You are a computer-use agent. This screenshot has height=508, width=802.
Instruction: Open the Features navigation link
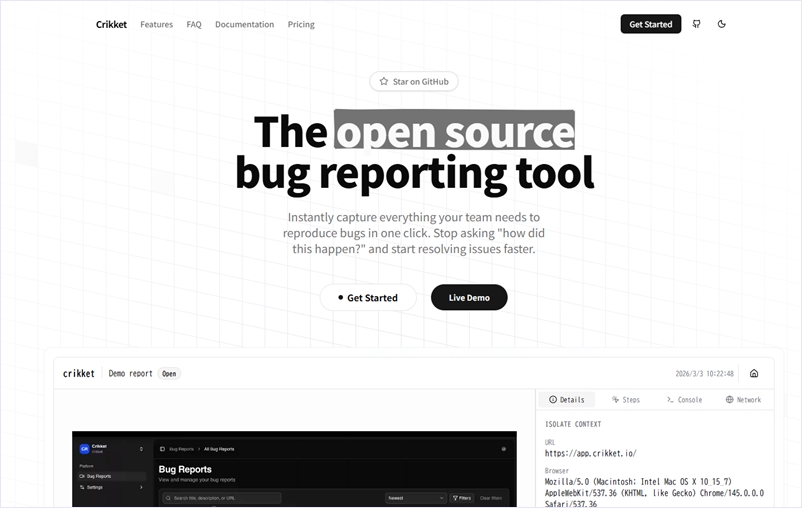pyautogui.click(x=156, y=24)
